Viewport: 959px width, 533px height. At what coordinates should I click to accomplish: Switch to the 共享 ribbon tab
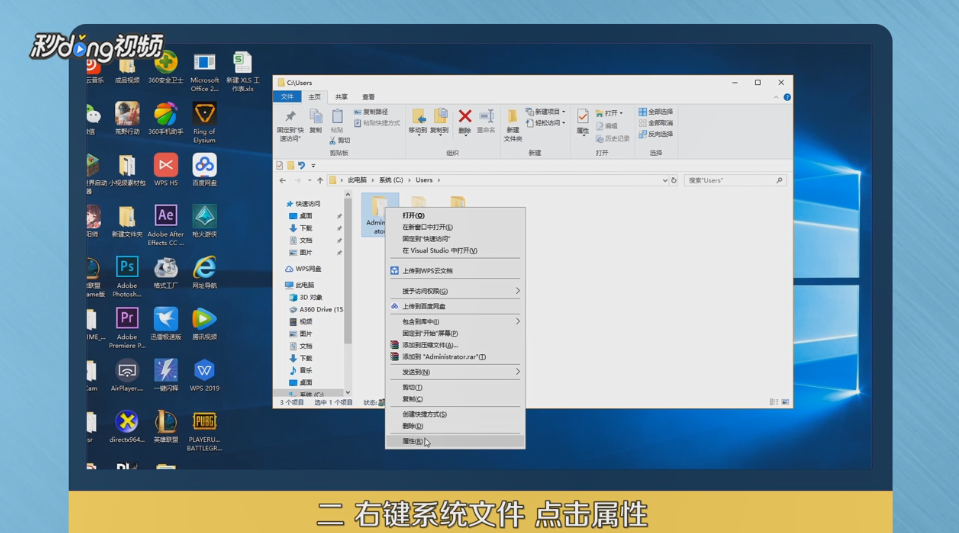[341, 97]
